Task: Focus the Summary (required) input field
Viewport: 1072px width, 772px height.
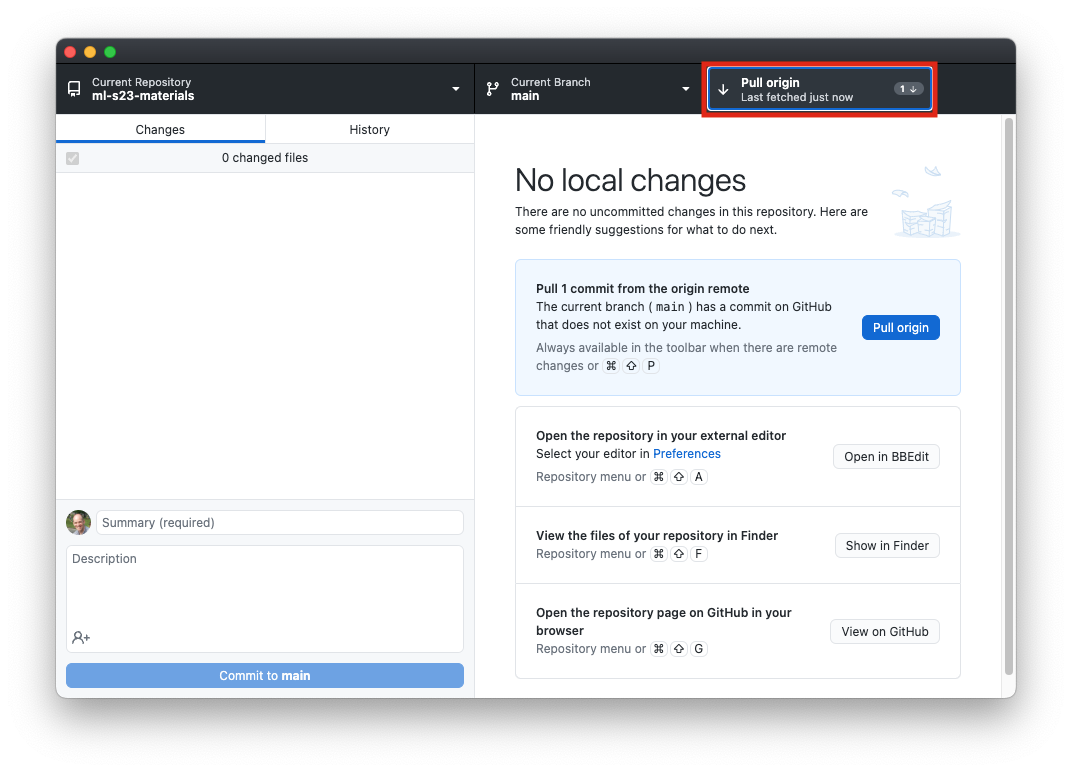Action: pos(279,522)
